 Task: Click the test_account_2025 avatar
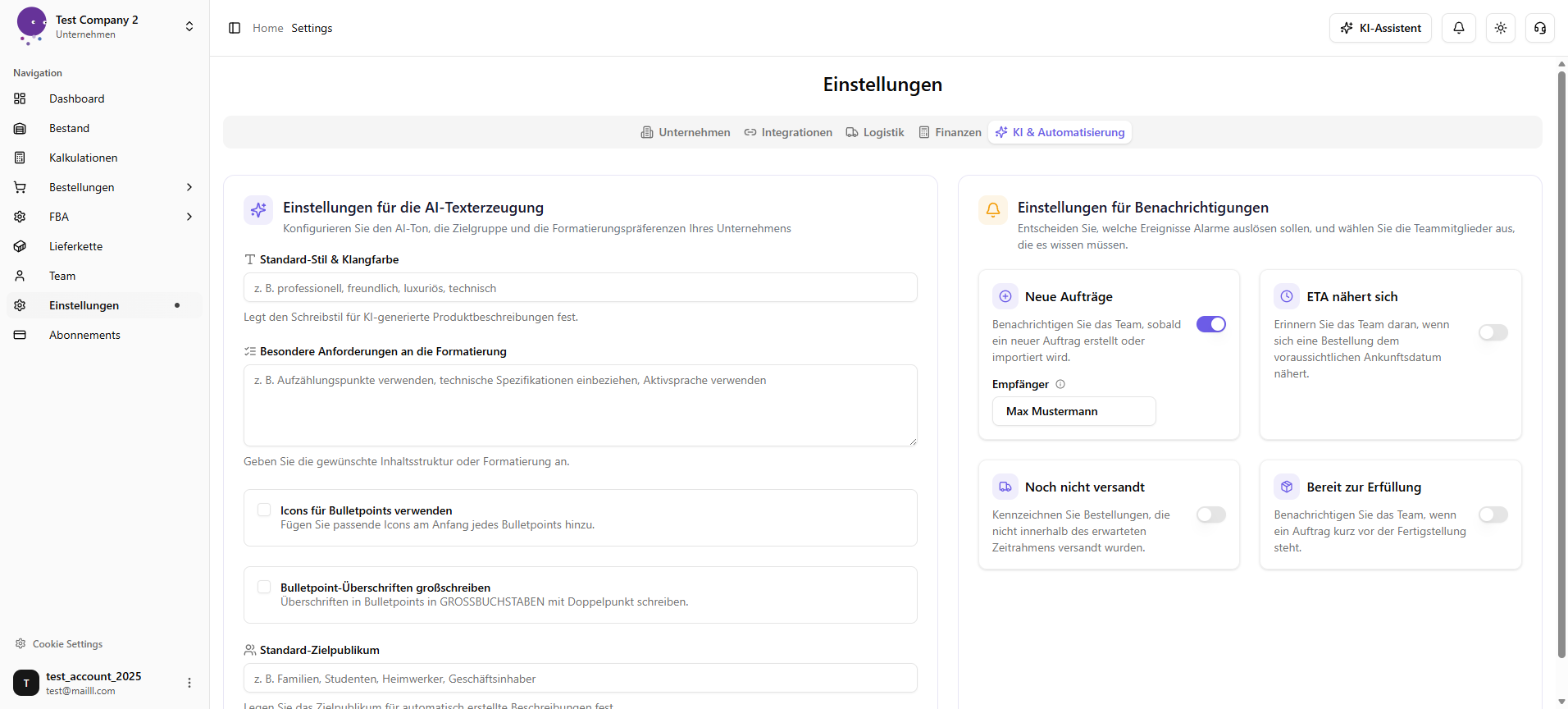pos(26,683)
